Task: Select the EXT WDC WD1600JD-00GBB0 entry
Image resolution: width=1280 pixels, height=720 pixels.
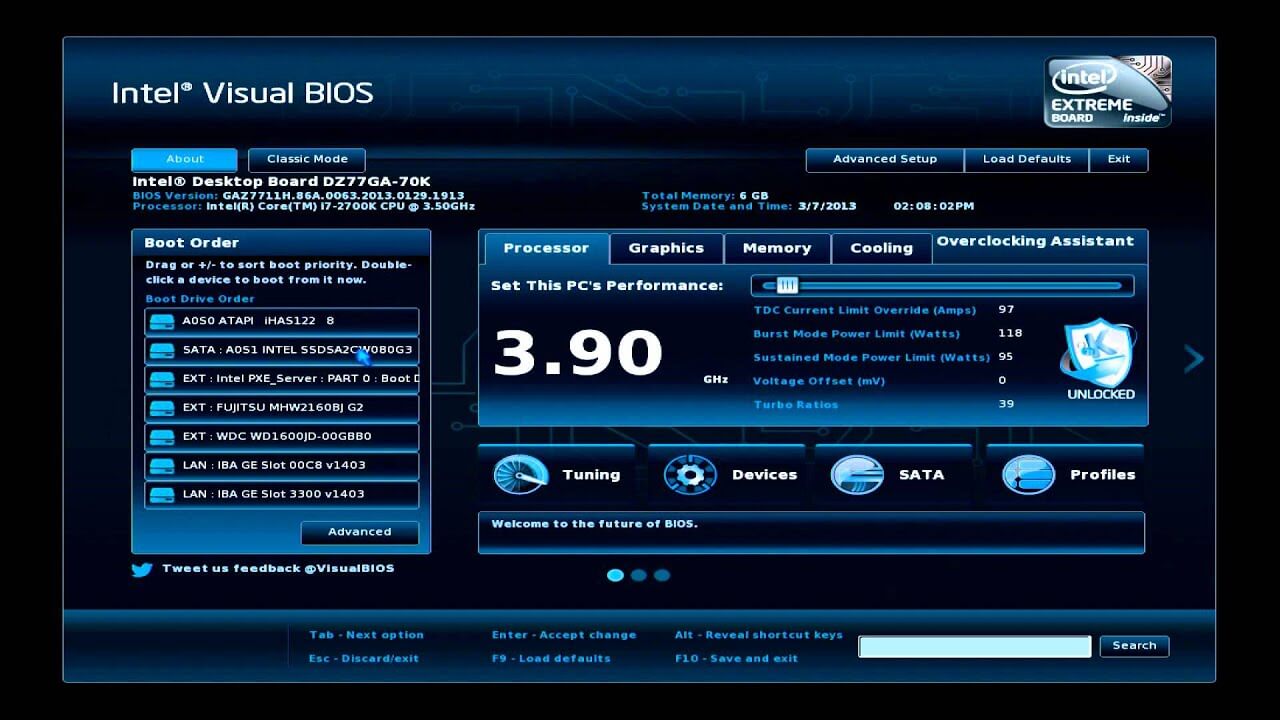Action: point(282,437)
